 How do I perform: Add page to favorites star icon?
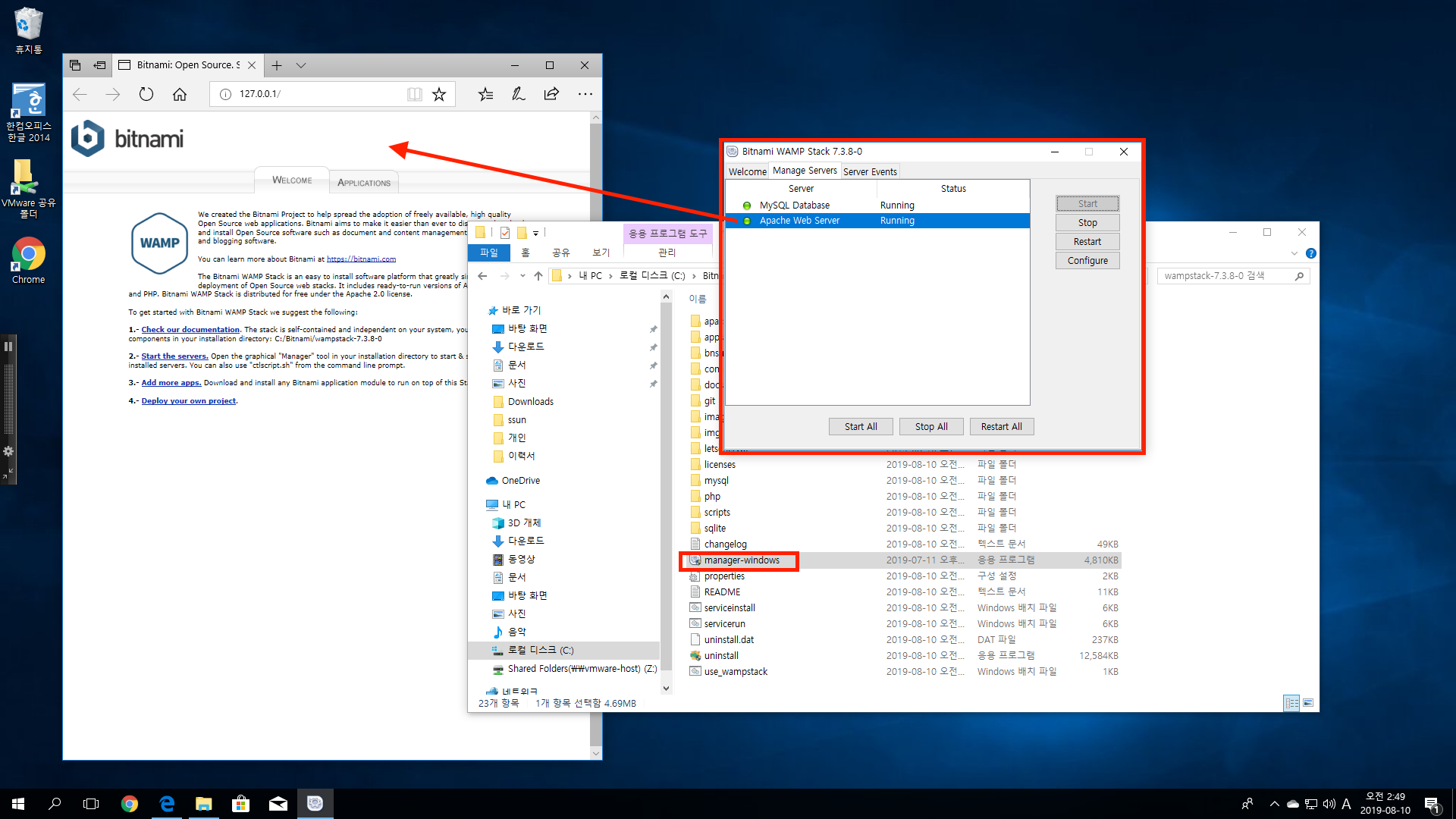pos(439,94)
